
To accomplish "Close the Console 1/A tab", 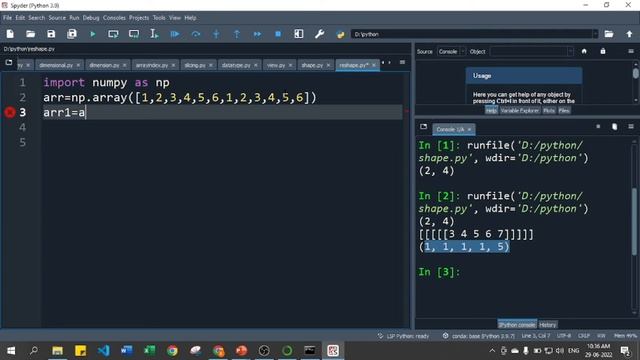I will pos(469,129).
